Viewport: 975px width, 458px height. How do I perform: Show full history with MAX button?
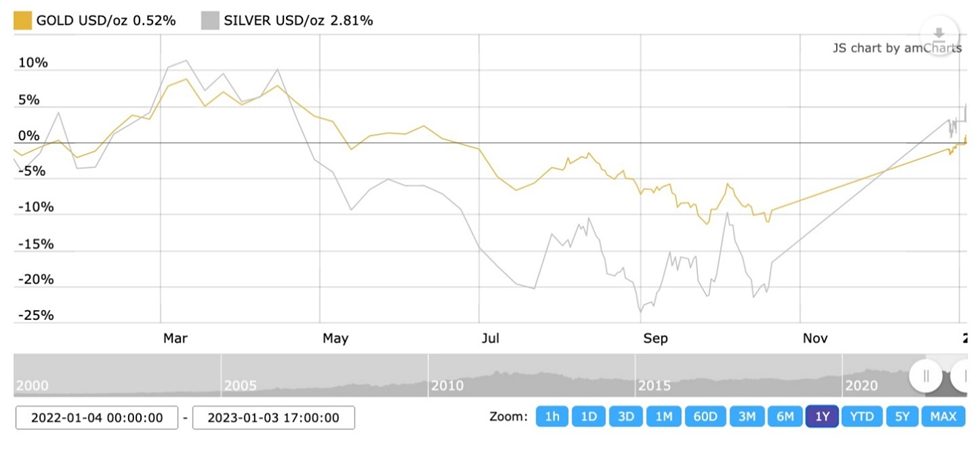click(x=943, y=417)
